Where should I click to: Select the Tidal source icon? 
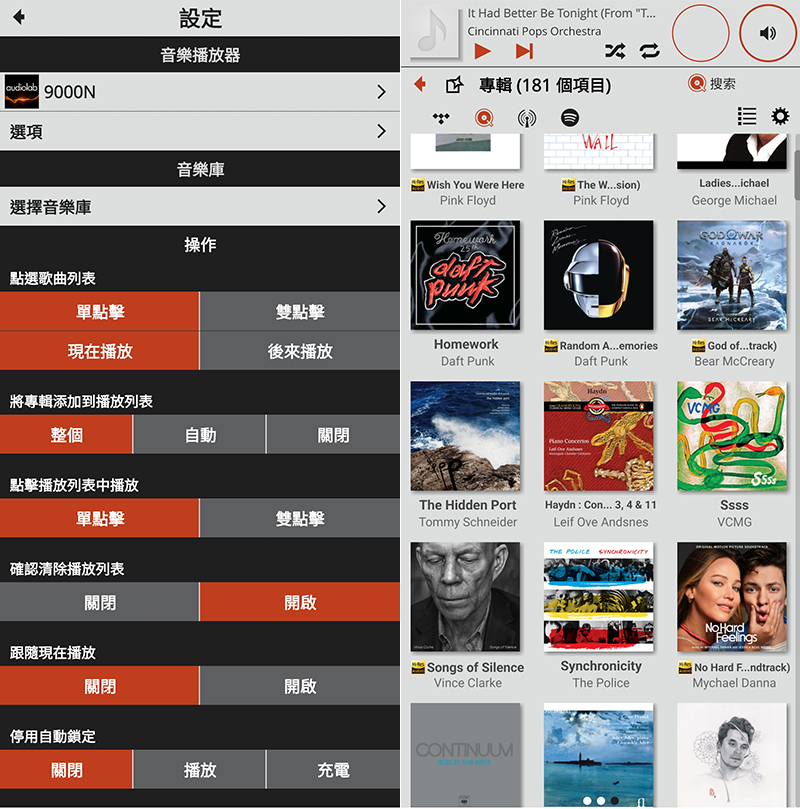440,117
